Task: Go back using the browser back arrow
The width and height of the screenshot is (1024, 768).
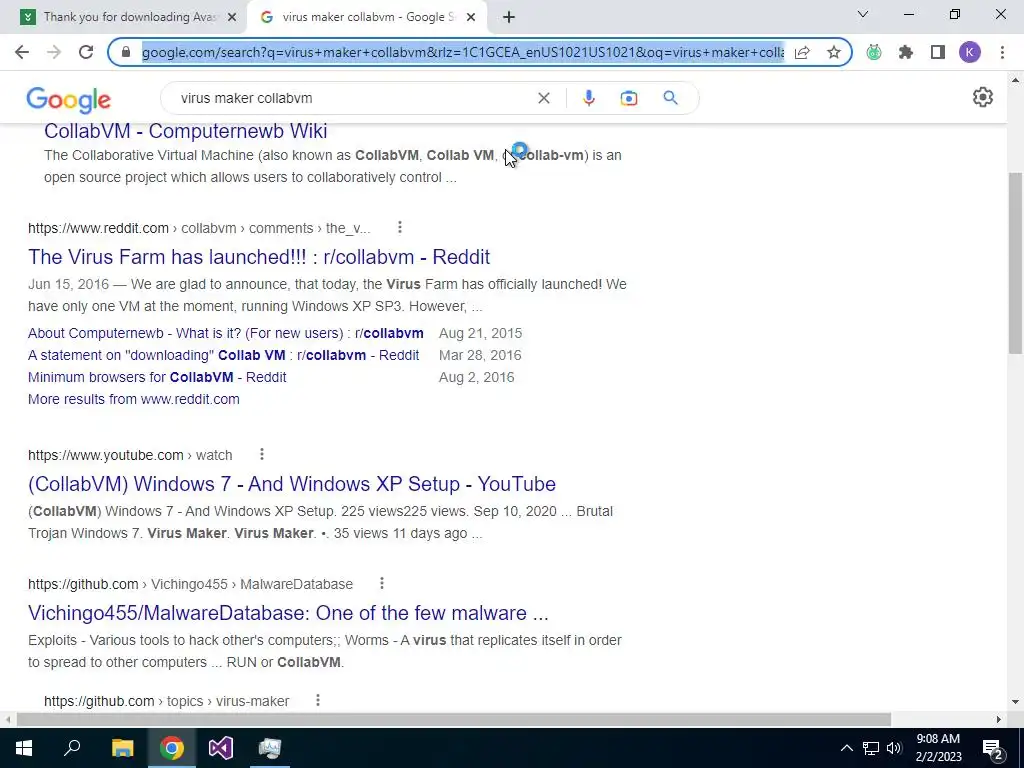Action: coord(22,52)
